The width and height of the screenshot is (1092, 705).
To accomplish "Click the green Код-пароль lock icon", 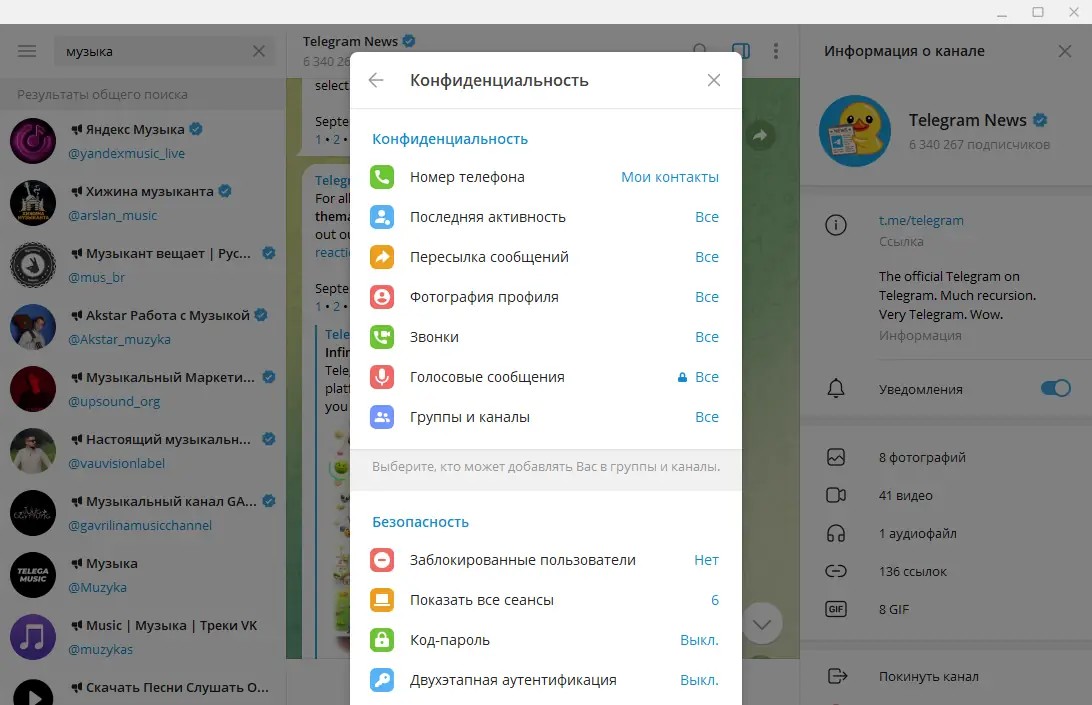I will [x=382, y=640].
